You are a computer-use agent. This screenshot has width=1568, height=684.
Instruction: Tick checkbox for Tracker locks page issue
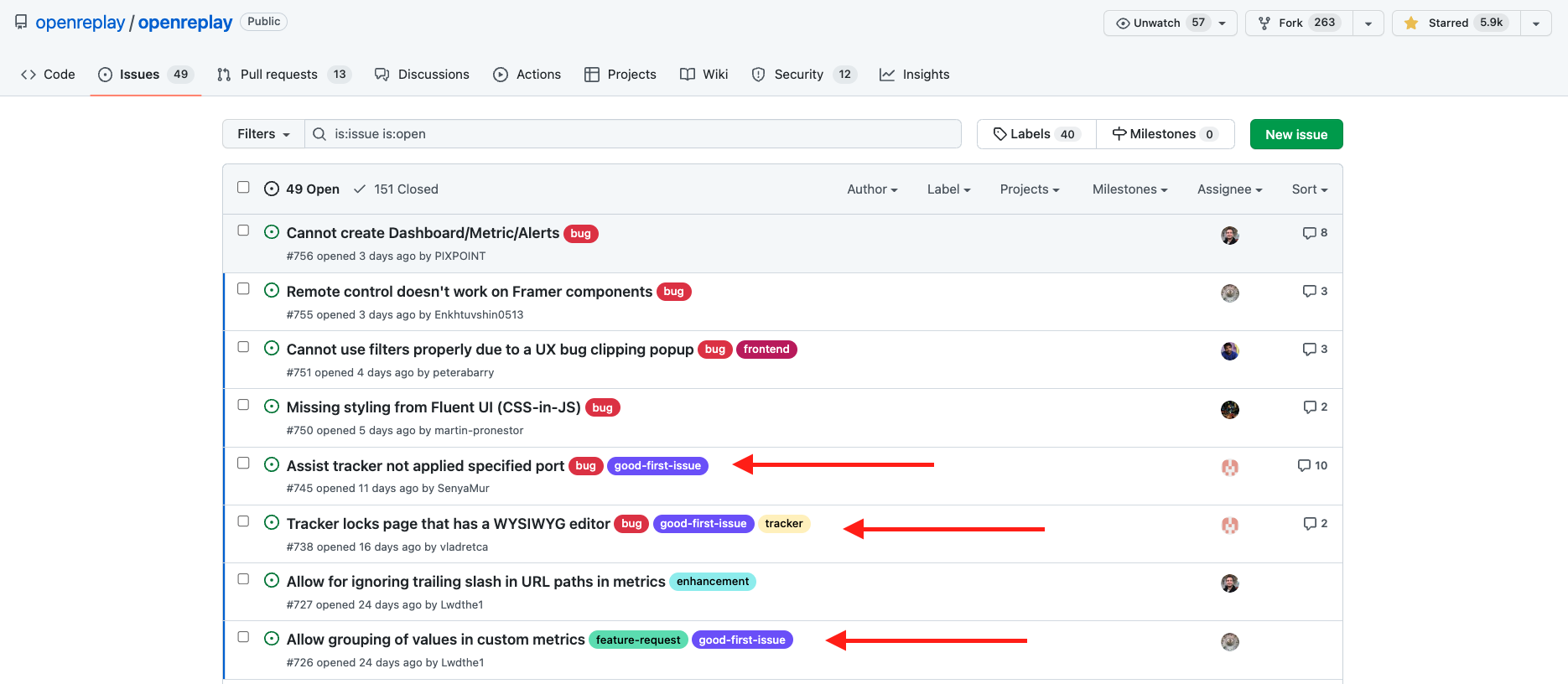pyautogui.click(x=243, y=521)
